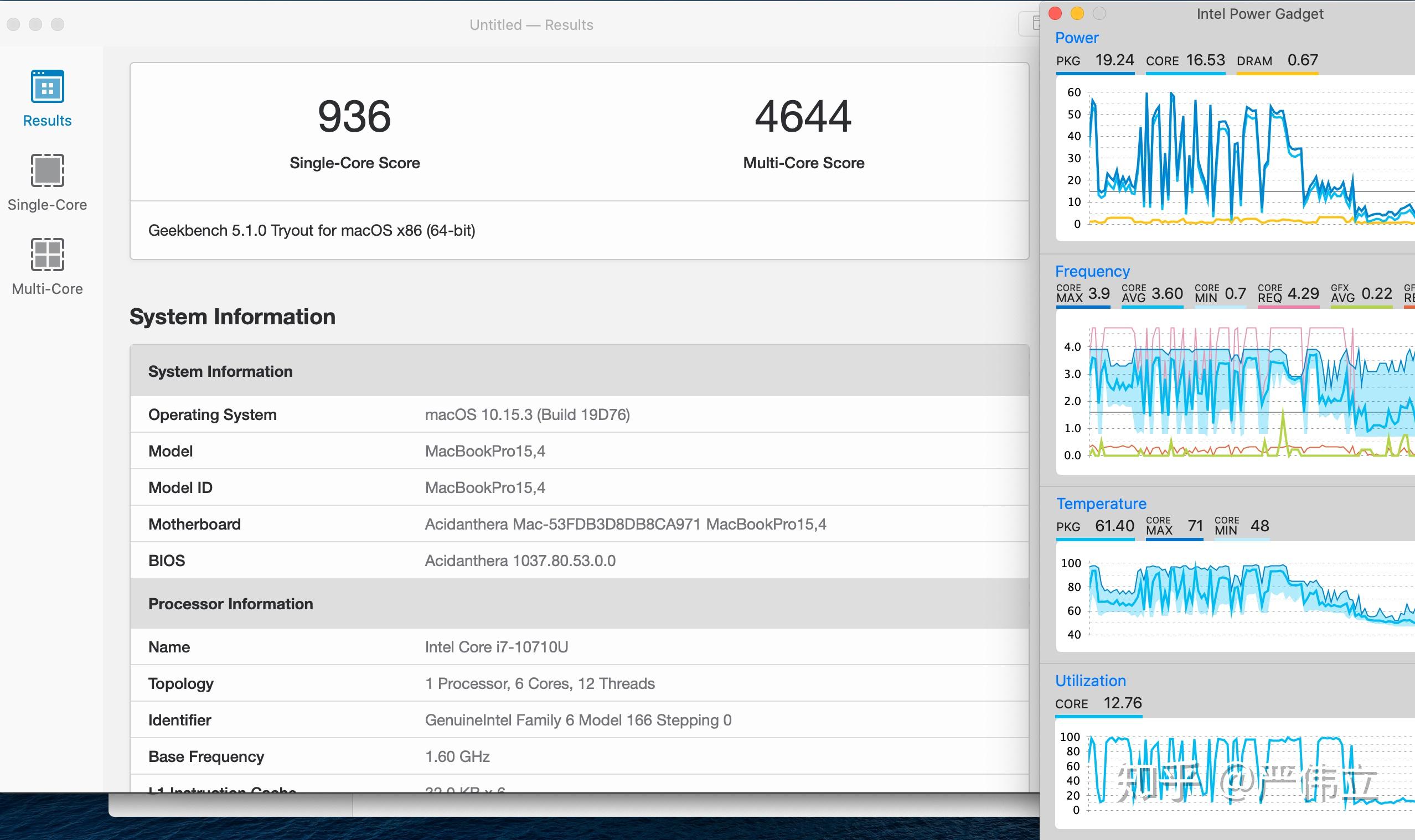Screen dimensions: 1415x840
Task: Click the Model ID row label
Action: [180, 488]
